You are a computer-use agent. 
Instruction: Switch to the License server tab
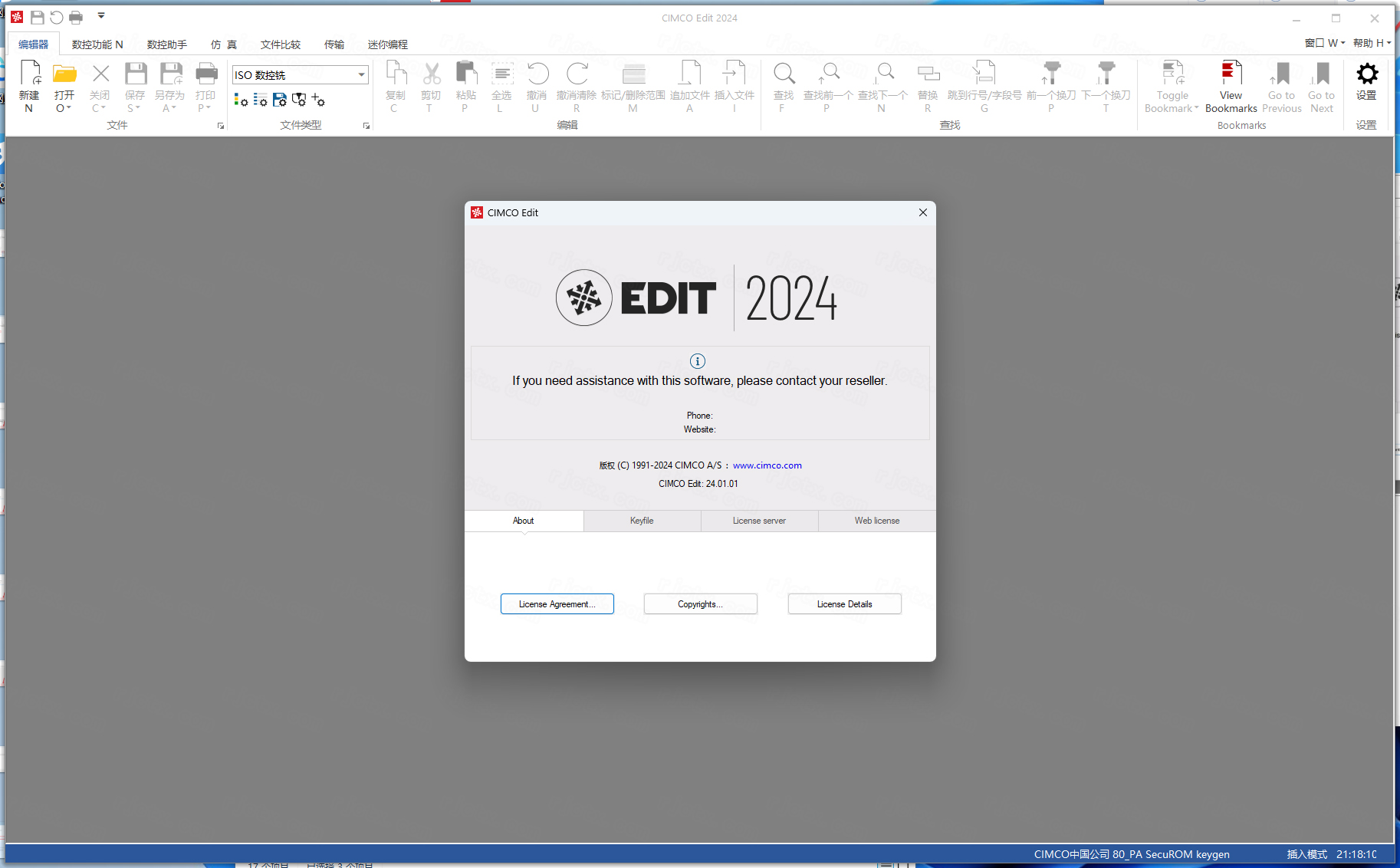point(759,521)
